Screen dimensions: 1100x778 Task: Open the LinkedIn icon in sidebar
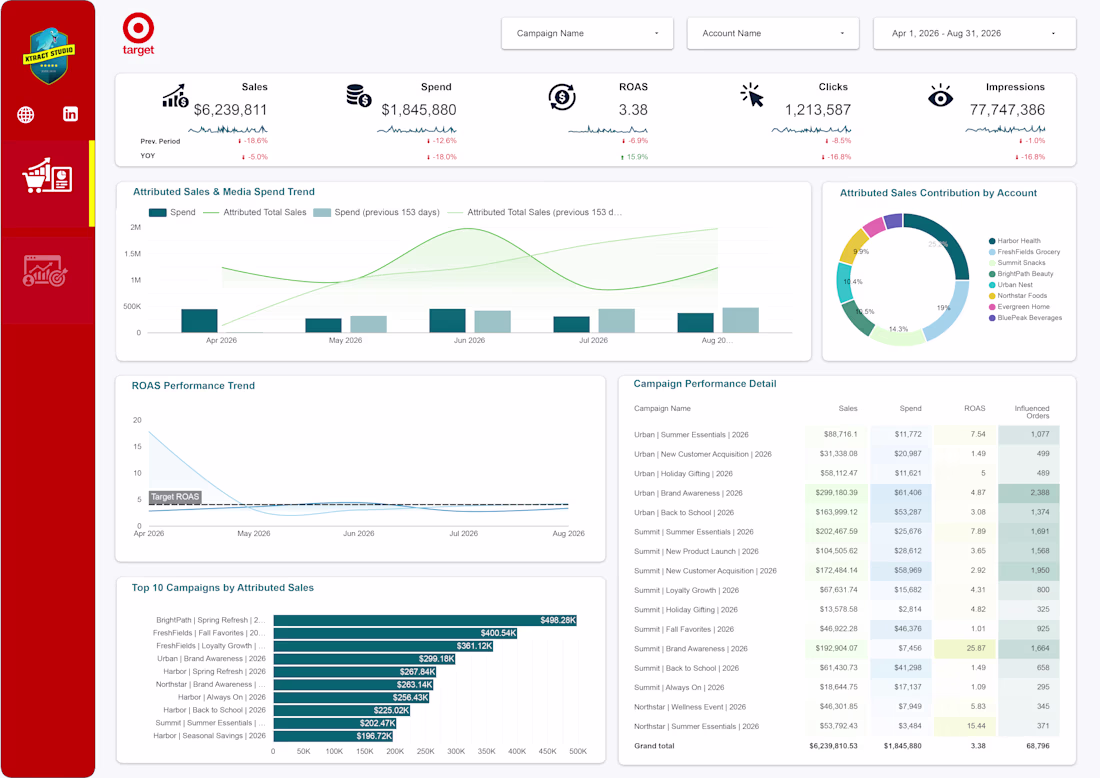click(70, 114)
